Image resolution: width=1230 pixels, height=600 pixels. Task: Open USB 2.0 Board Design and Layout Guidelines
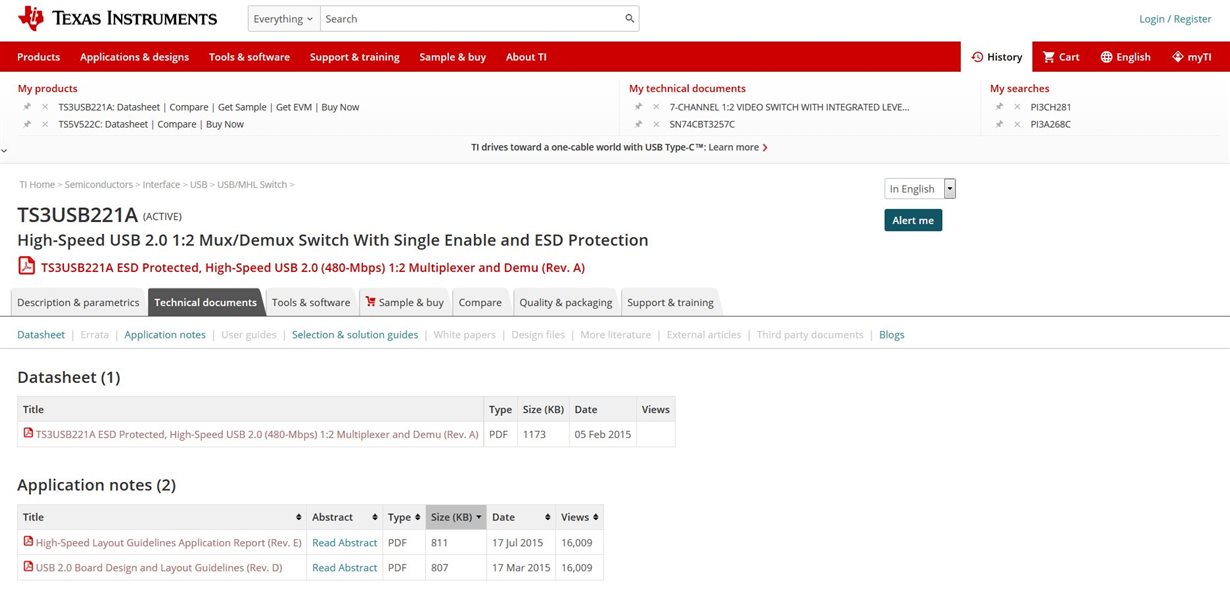159,567
